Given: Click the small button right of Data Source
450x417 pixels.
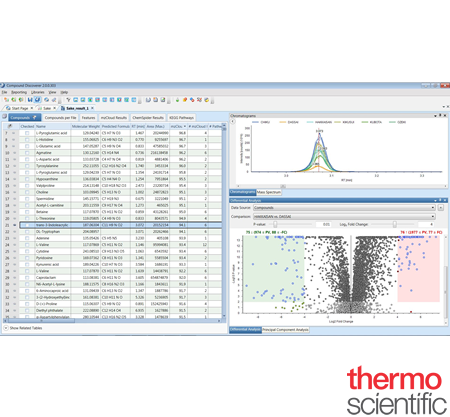Looking at the screenshot, I should point(441,207).
